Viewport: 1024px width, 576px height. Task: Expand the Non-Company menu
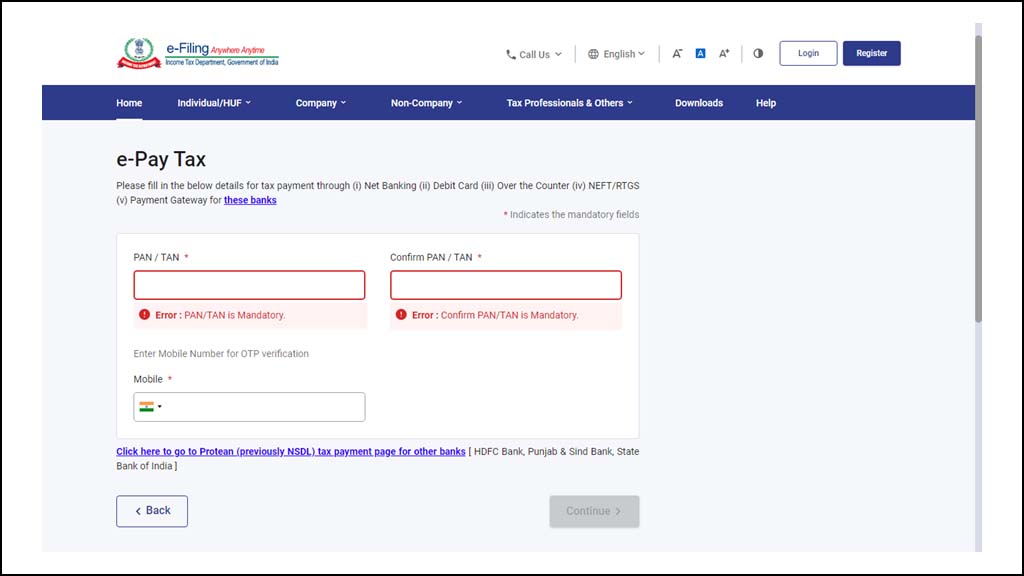(426, 103)
